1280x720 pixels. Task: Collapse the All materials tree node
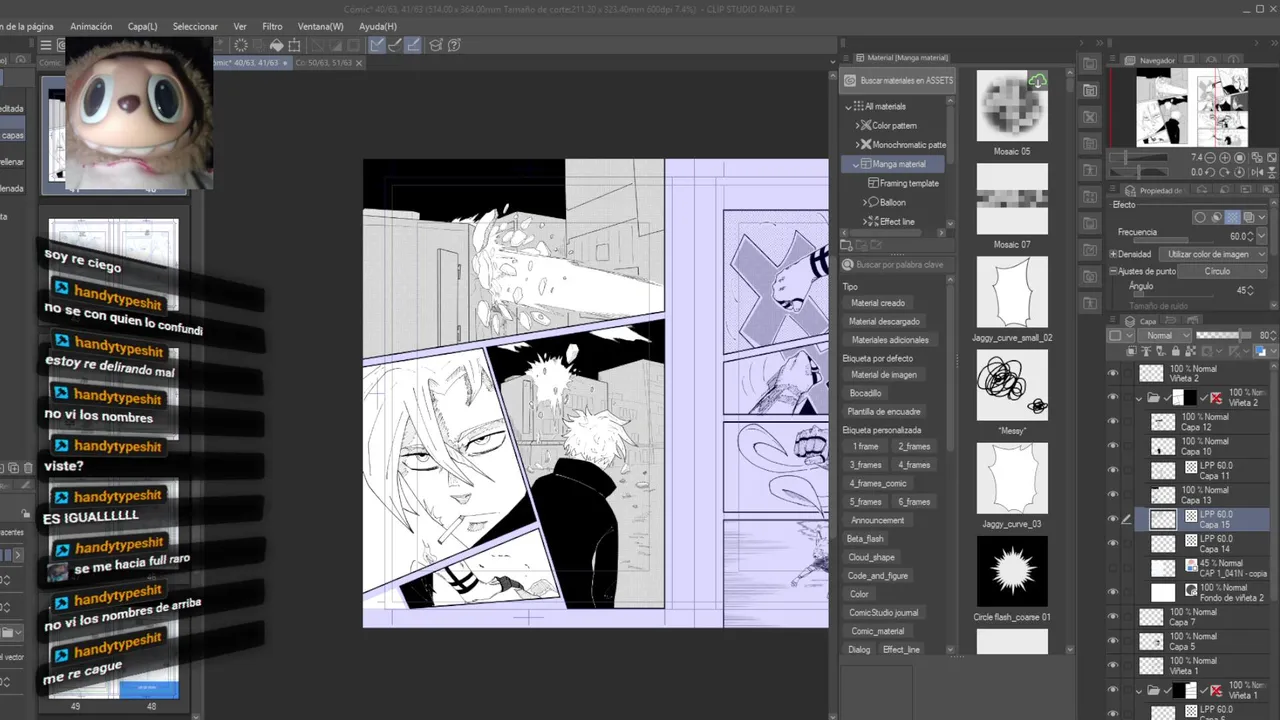point(849,107)
